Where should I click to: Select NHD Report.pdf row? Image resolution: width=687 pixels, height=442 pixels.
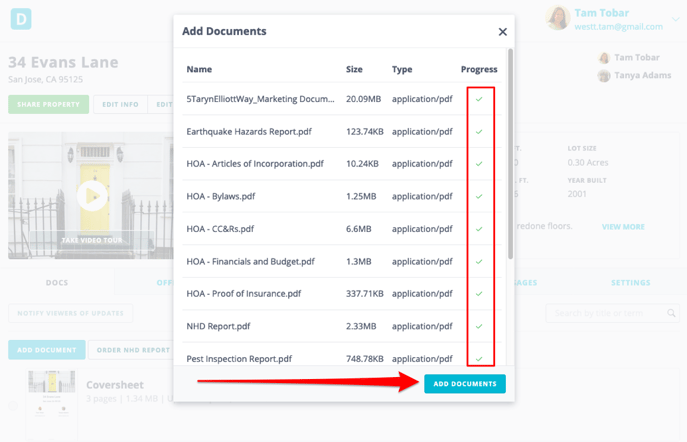tap(342, 326)
